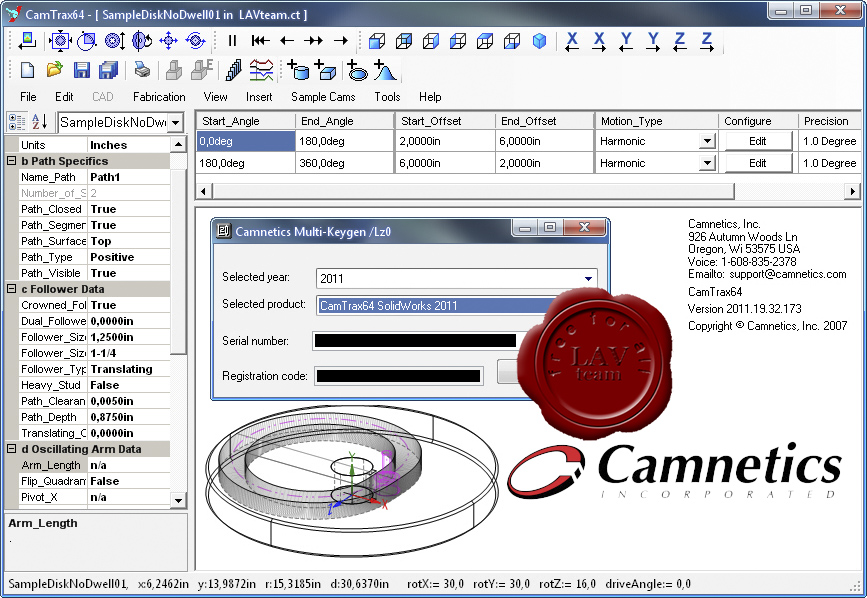Collapse the b Path Specifics group
Screen dimensions: 867x598
[x=11, y=161]
